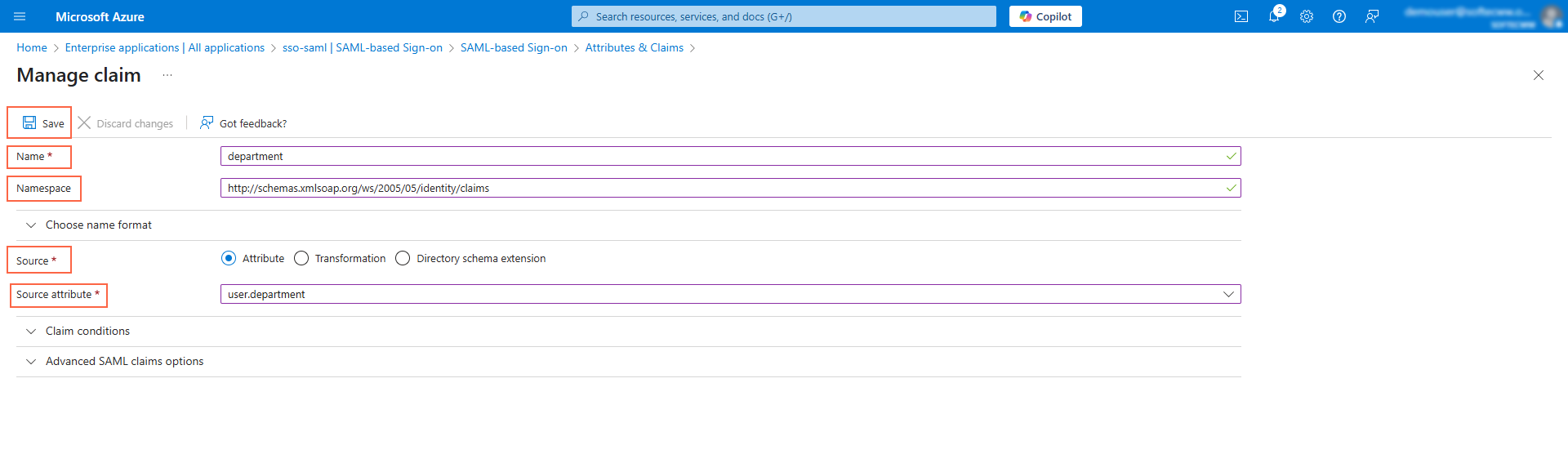Open the Azure portal hamburger menu

[20, 16]
